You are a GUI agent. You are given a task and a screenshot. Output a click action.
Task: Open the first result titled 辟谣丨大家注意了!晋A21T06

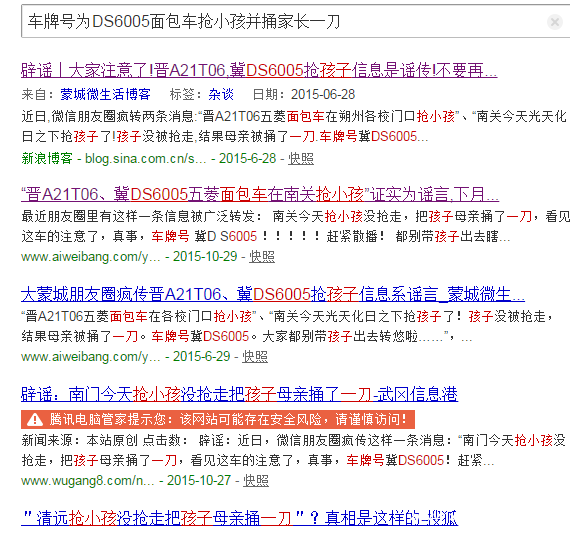click(x=259, y=70)
